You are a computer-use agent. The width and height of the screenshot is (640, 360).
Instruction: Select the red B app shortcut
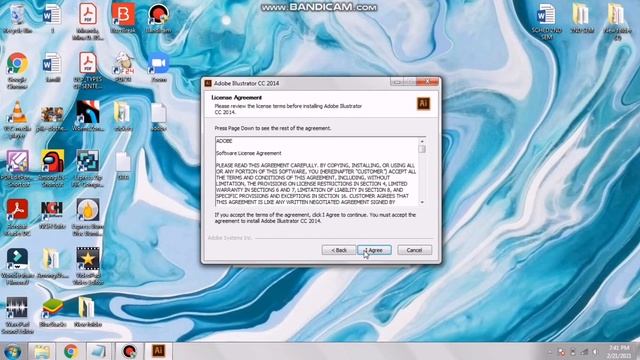click(x=123, y=18)
